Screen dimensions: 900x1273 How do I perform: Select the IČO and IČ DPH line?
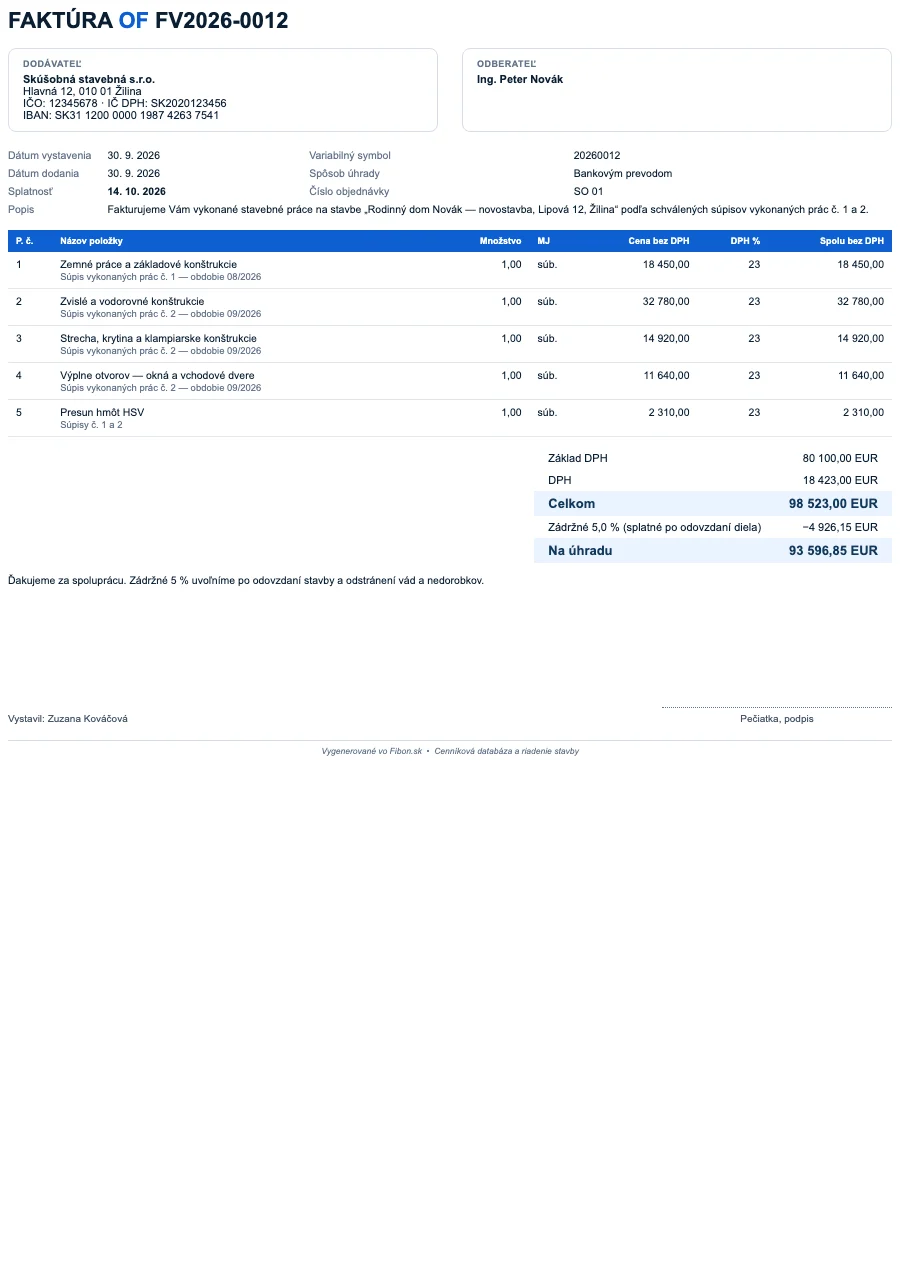(x=125, y=103)
